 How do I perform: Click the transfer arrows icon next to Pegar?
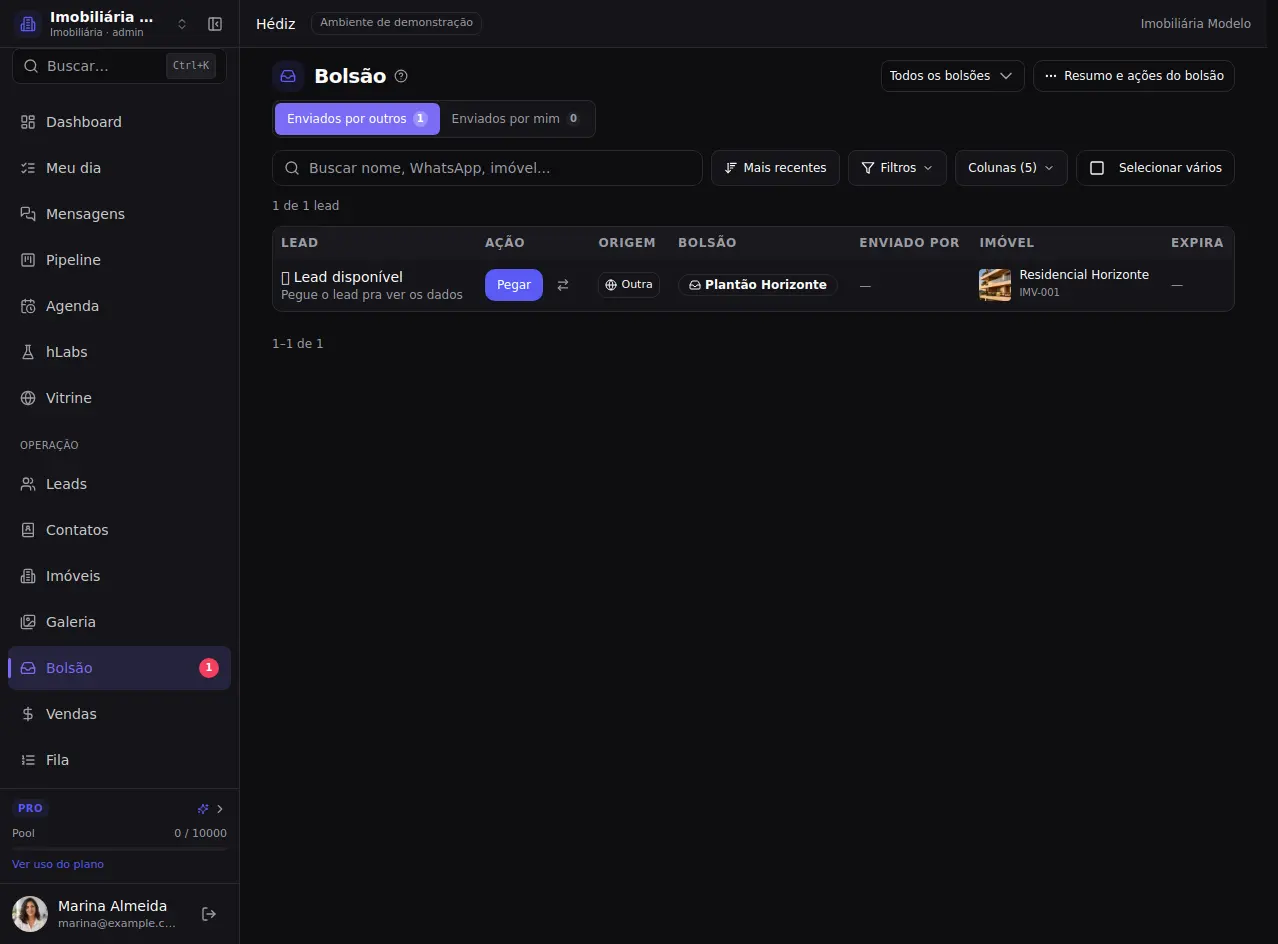[563, 285]
